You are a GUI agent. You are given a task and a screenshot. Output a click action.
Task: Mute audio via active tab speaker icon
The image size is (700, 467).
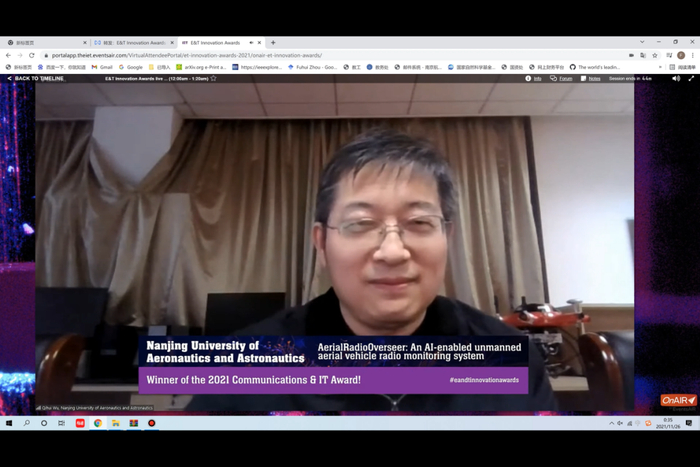point(251,43)
